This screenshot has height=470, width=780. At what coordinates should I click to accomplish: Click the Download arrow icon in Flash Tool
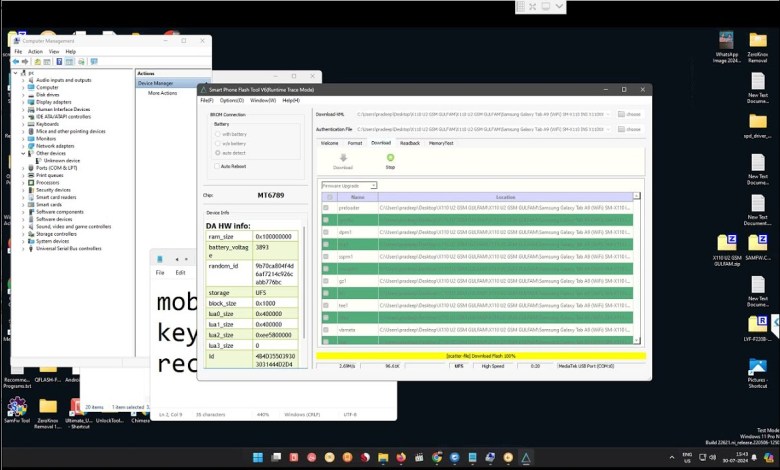(343, 158)
